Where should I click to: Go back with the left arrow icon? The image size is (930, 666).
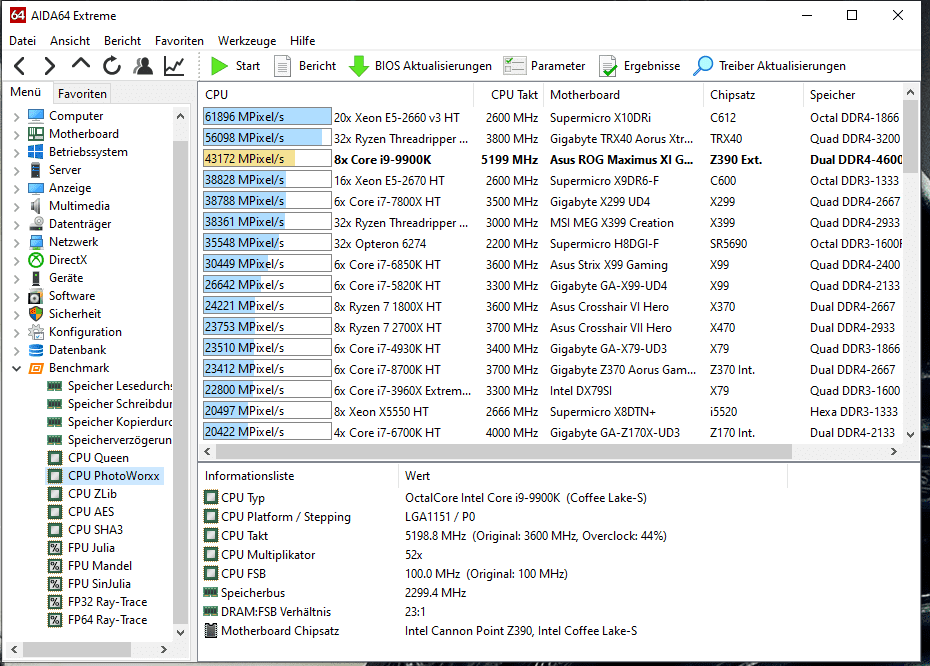tap(20, 66)
